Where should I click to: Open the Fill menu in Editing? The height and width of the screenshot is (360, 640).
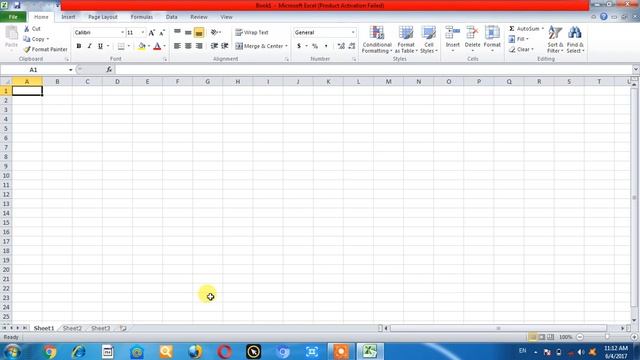click(518, 39)
